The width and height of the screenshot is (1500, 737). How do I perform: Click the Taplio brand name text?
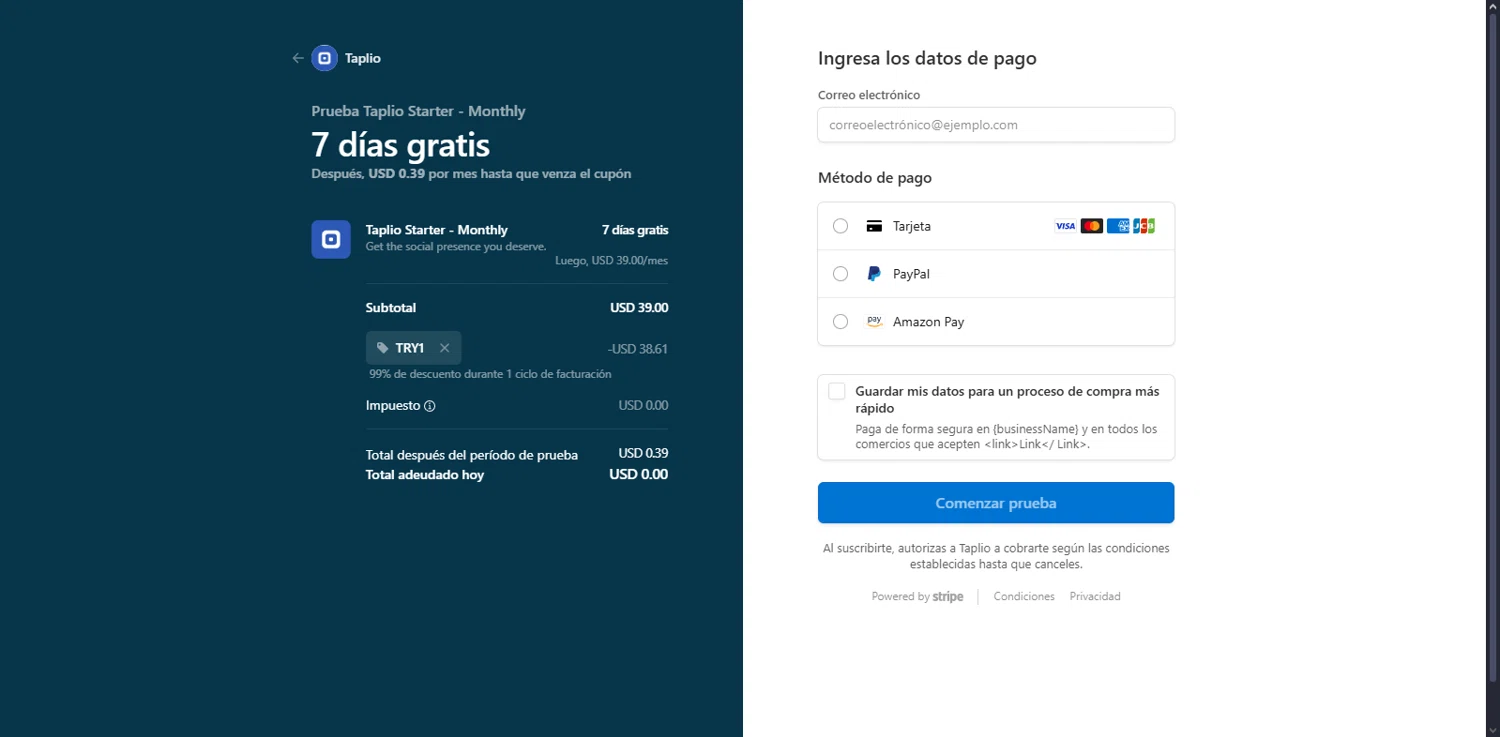click(x=363, y=58)
